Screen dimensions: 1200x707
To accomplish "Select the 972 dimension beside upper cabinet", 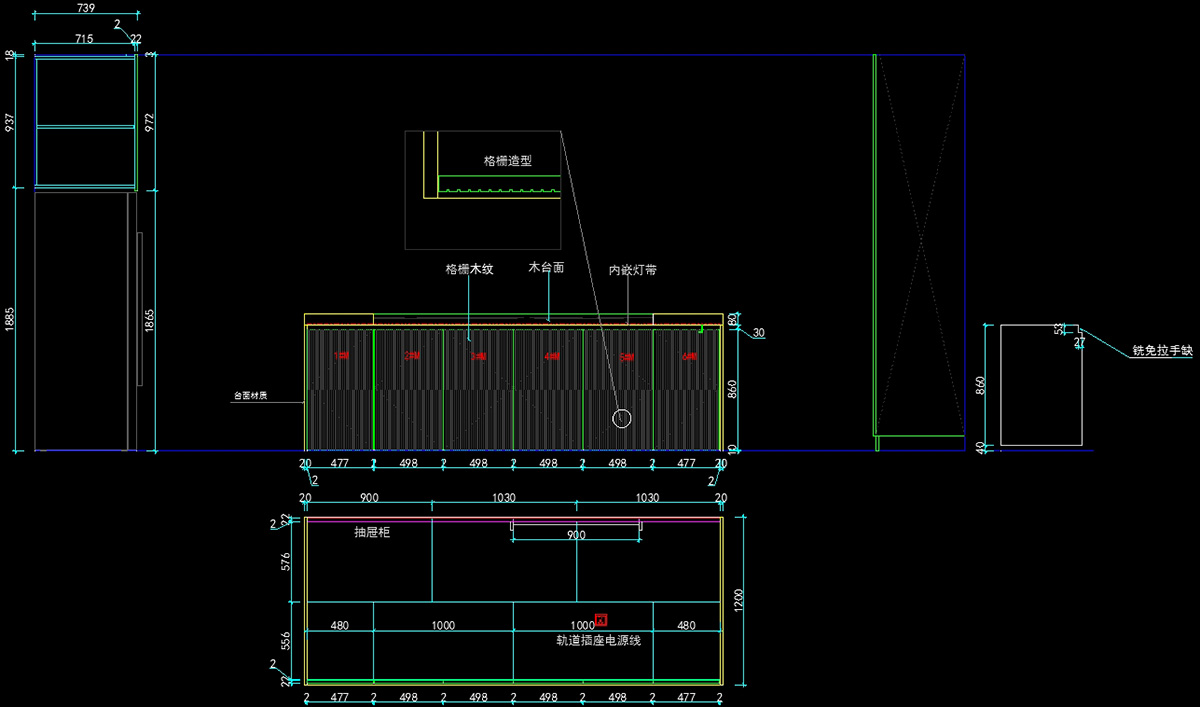I will point(150,122).
